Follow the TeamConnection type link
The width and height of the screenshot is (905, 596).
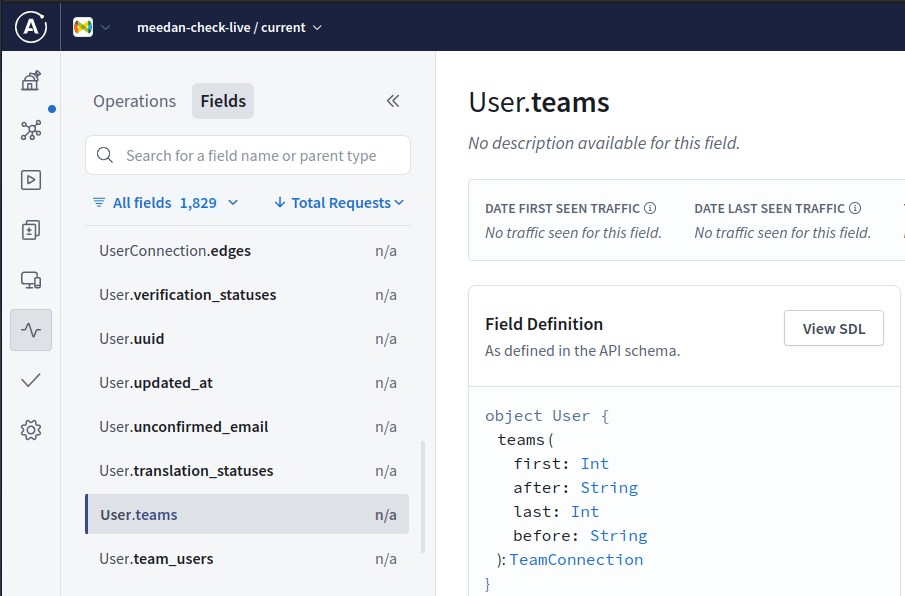[x=576, y=560]
